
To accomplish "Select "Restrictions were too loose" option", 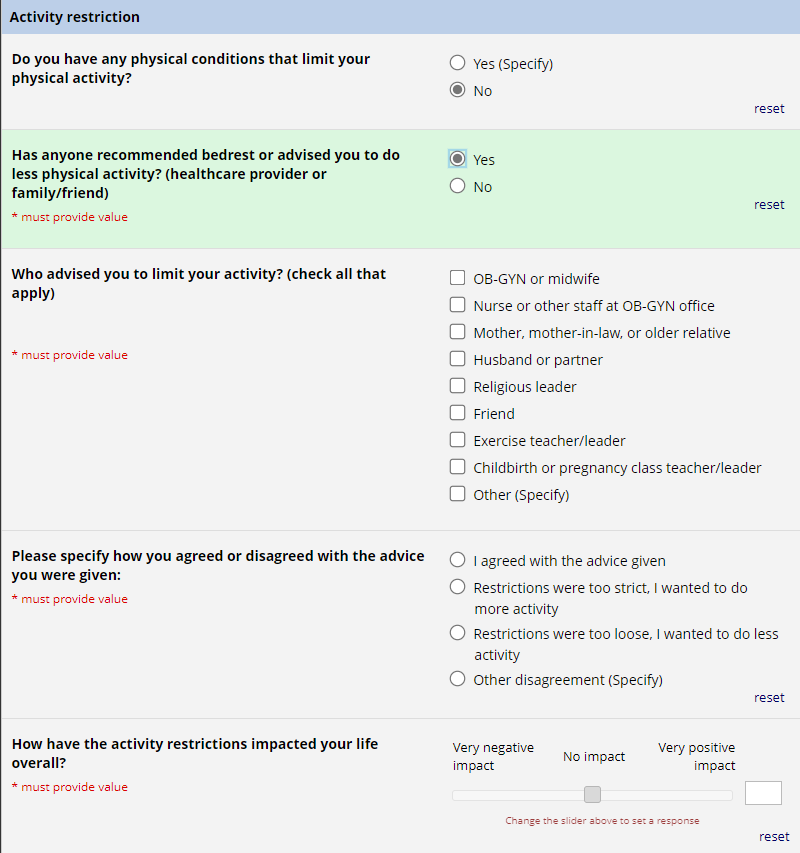I will click(457, 631).
